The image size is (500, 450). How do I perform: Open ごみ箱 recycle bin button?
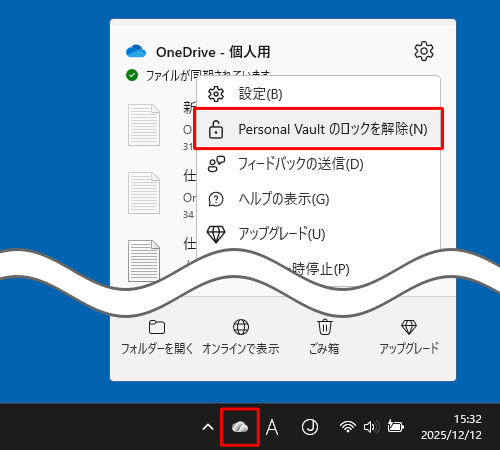pos(324,337)
